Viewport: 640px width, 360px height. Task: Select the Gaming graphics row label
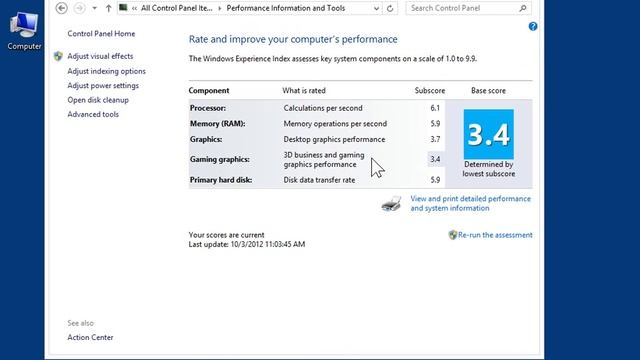point(220,160)
